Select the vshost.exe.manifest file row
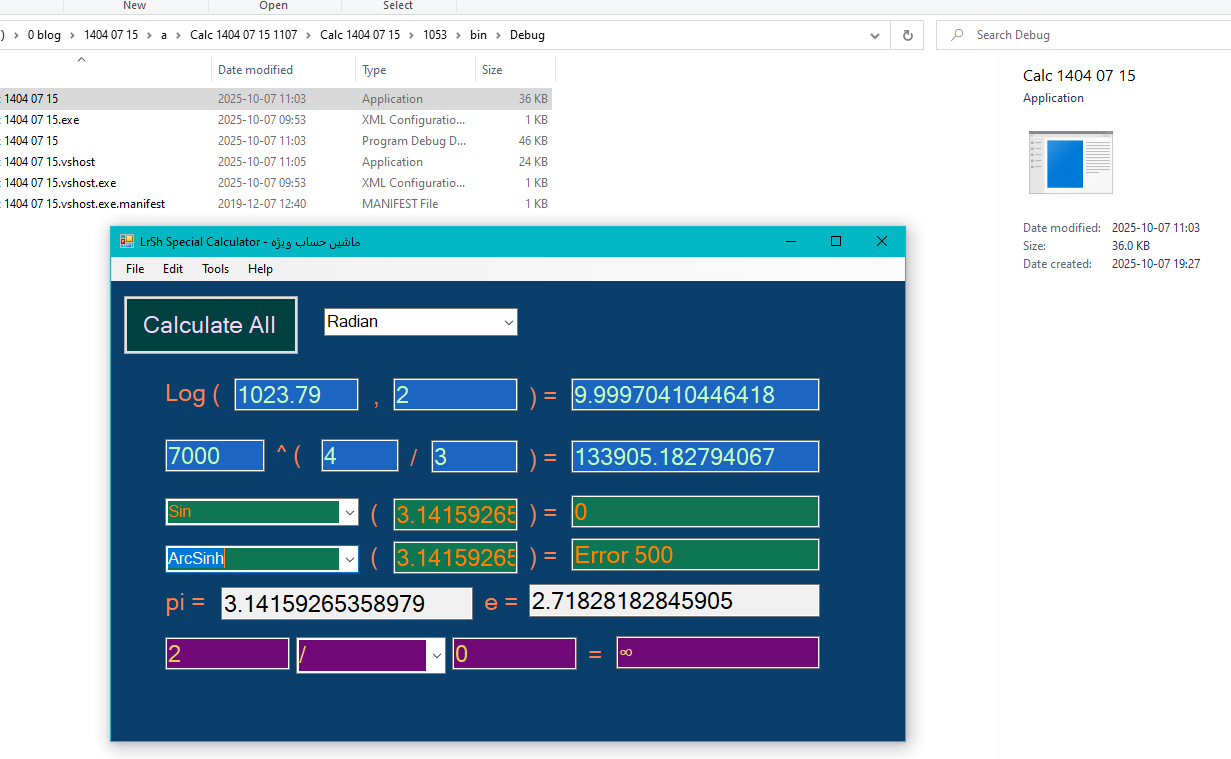 [85, 204]
